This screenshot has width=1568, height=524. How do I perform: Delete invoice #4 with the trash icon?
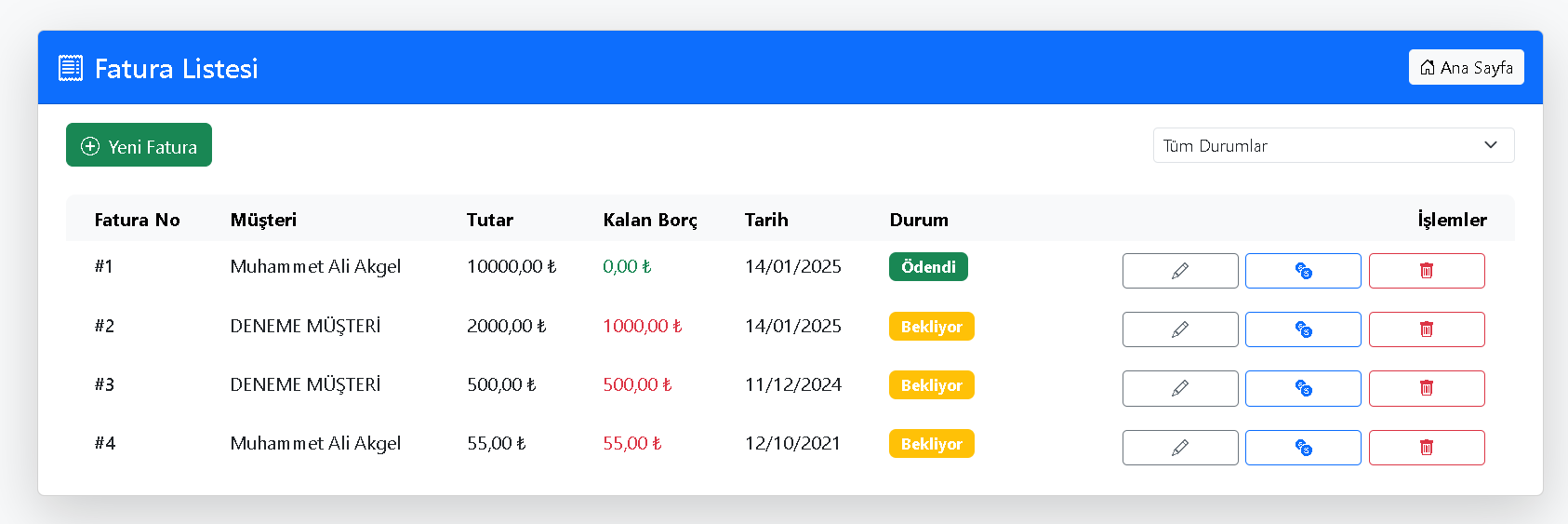tap(1426, 448)
